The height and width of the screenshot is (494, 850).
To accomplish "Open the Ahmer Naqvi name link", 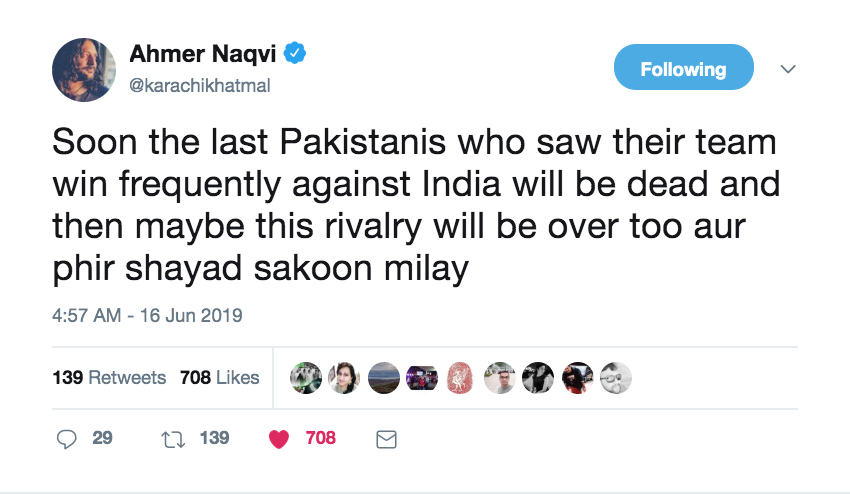I will pos(203,54).
